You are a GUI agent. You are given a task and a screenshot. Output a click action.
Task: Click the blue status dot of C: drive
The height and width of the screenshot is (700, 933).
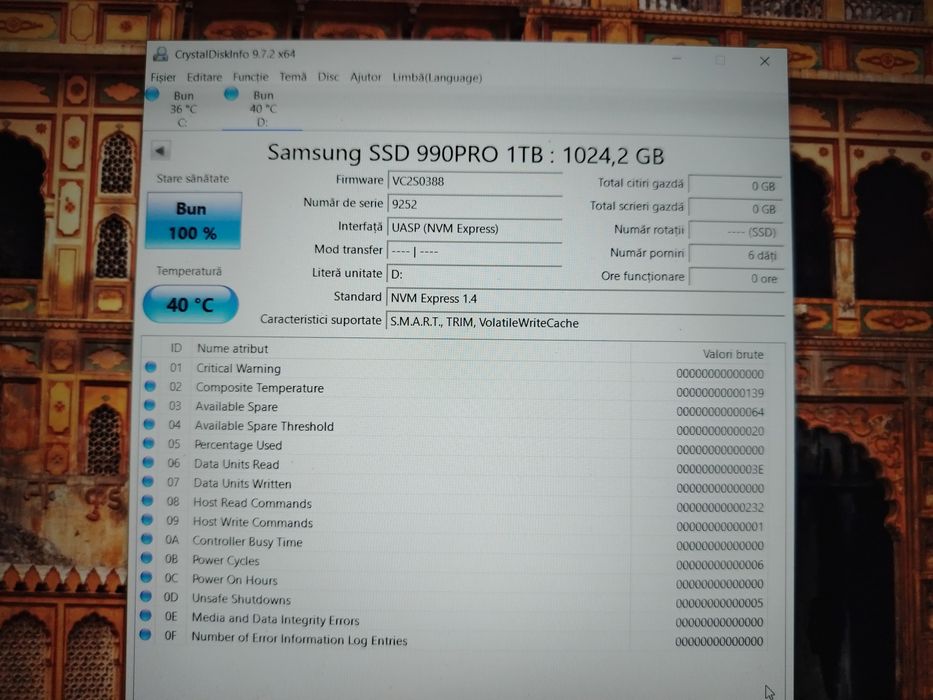[x=152, y=94]
